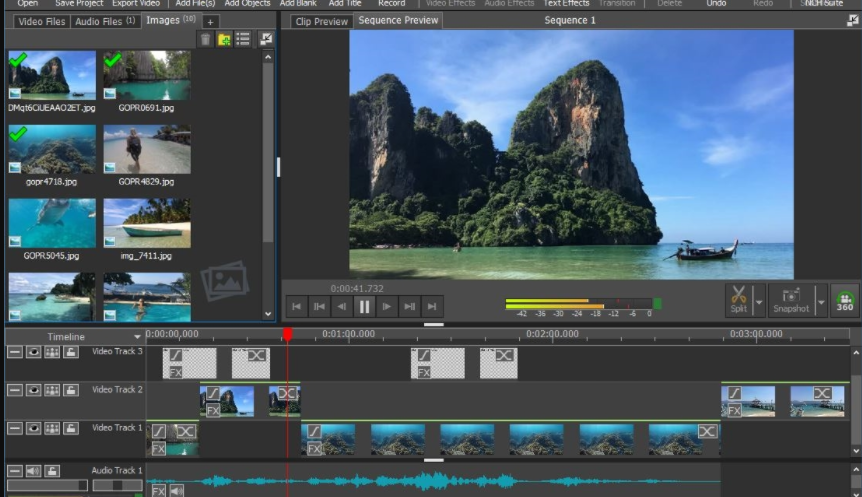Click fade curve icon on first Video Track 1 clip
Image resolution: width=862 pixels, height=497 pixels.
159,432
